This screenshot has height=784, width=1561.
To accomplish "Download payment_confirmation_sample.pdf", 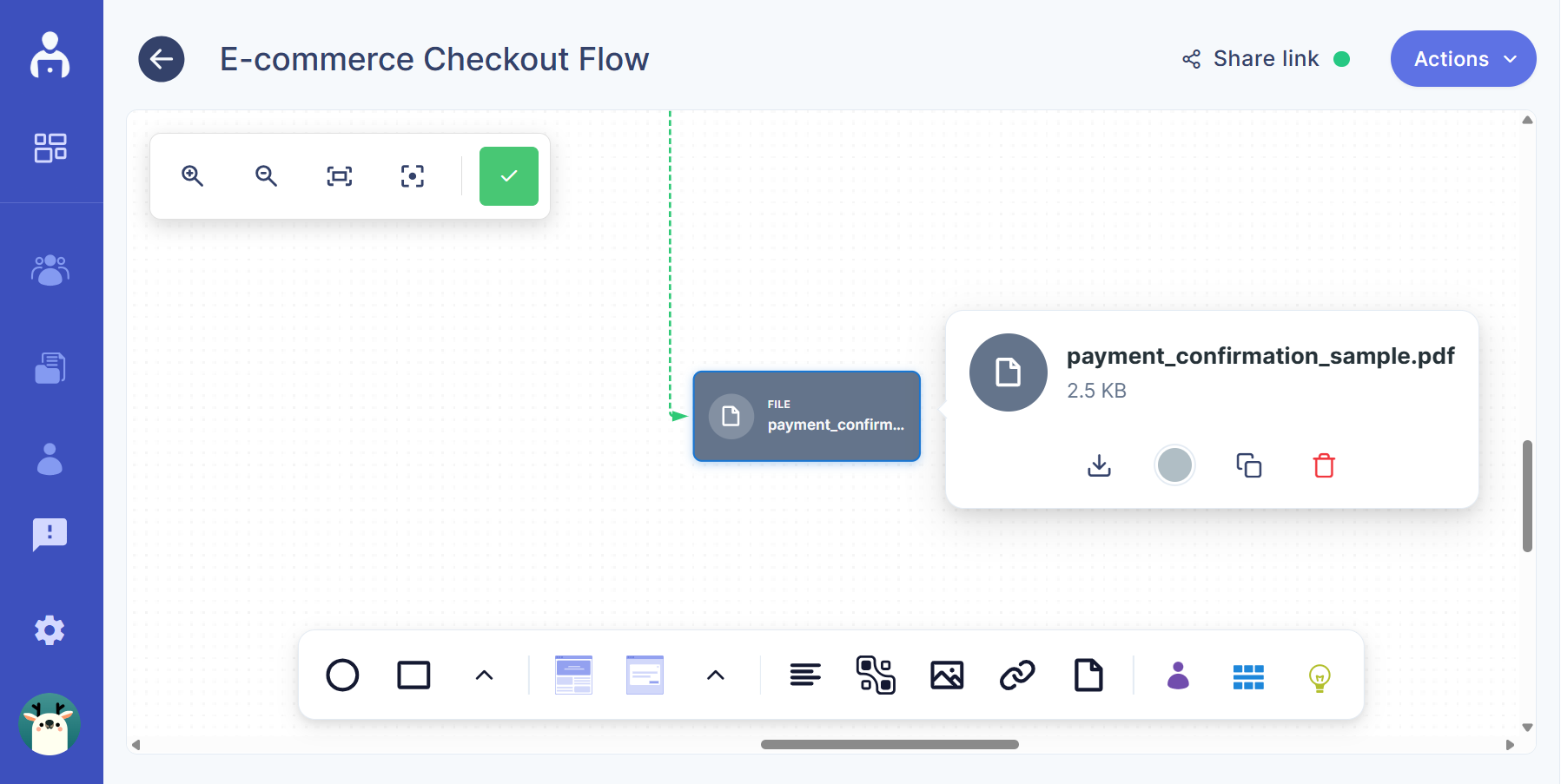I will click(1099, 465).
